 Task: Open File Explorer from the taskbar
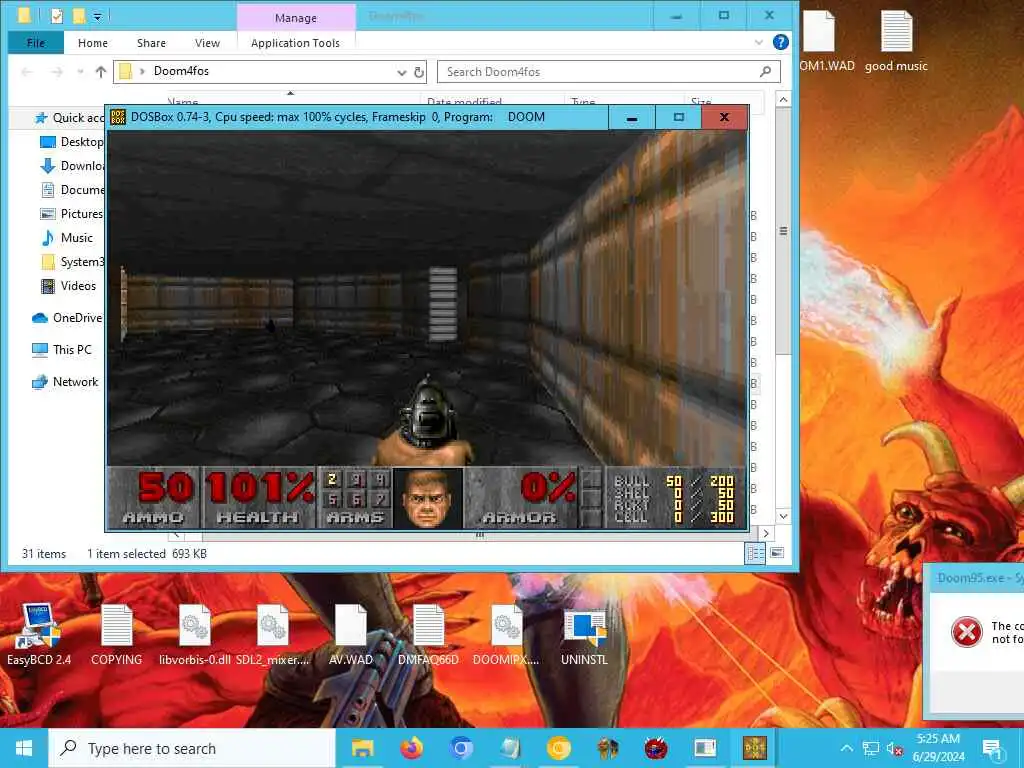(x=362, y=748)
